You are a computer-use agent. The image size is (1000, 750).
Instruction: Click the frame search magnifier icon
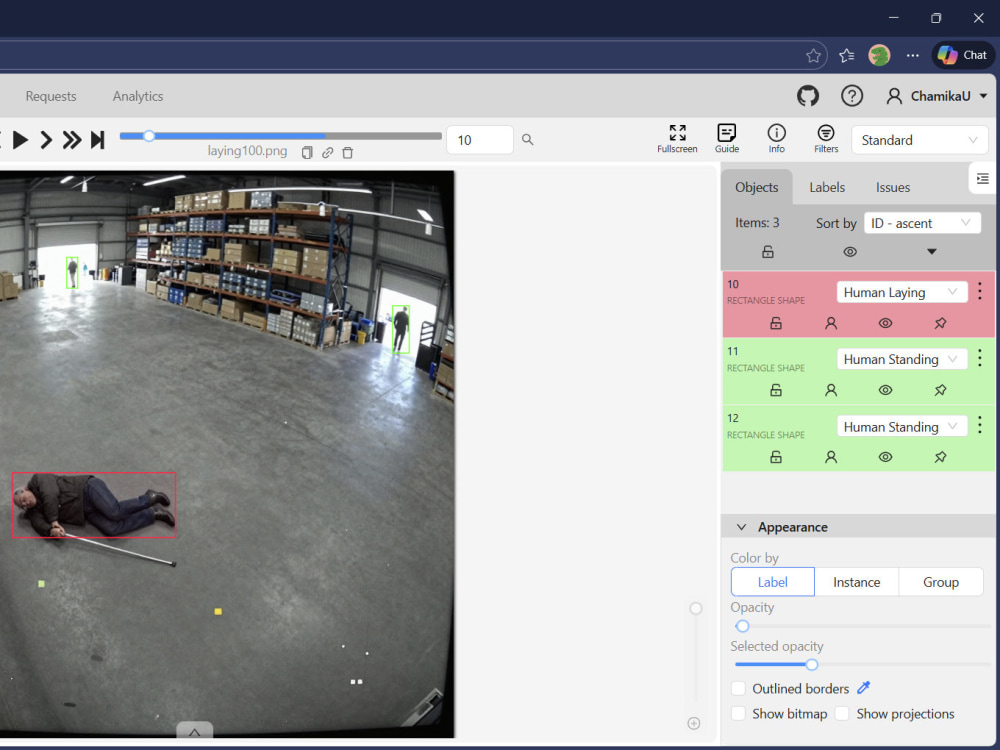click(x=527, y=139)
